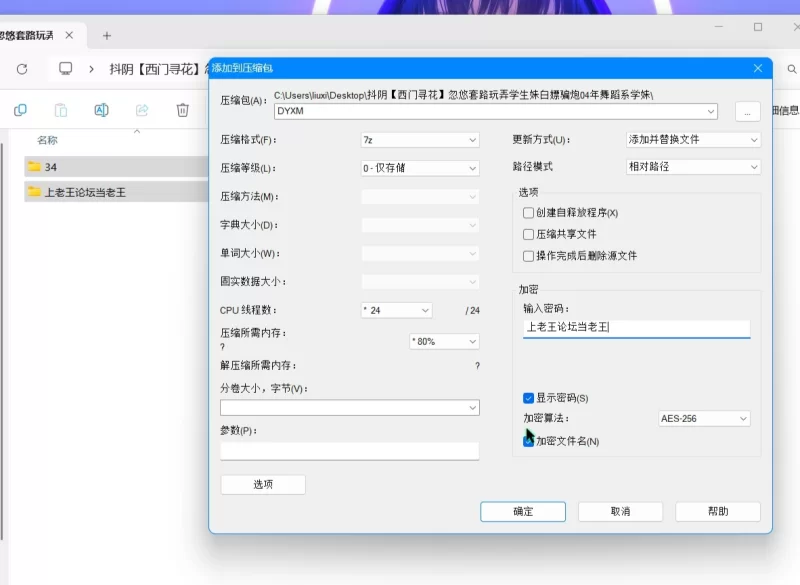This screenshot has width=800, height=585.
Task: Open the 路径模式 dropdown showing 相对路径
Action: pos(693,167)
